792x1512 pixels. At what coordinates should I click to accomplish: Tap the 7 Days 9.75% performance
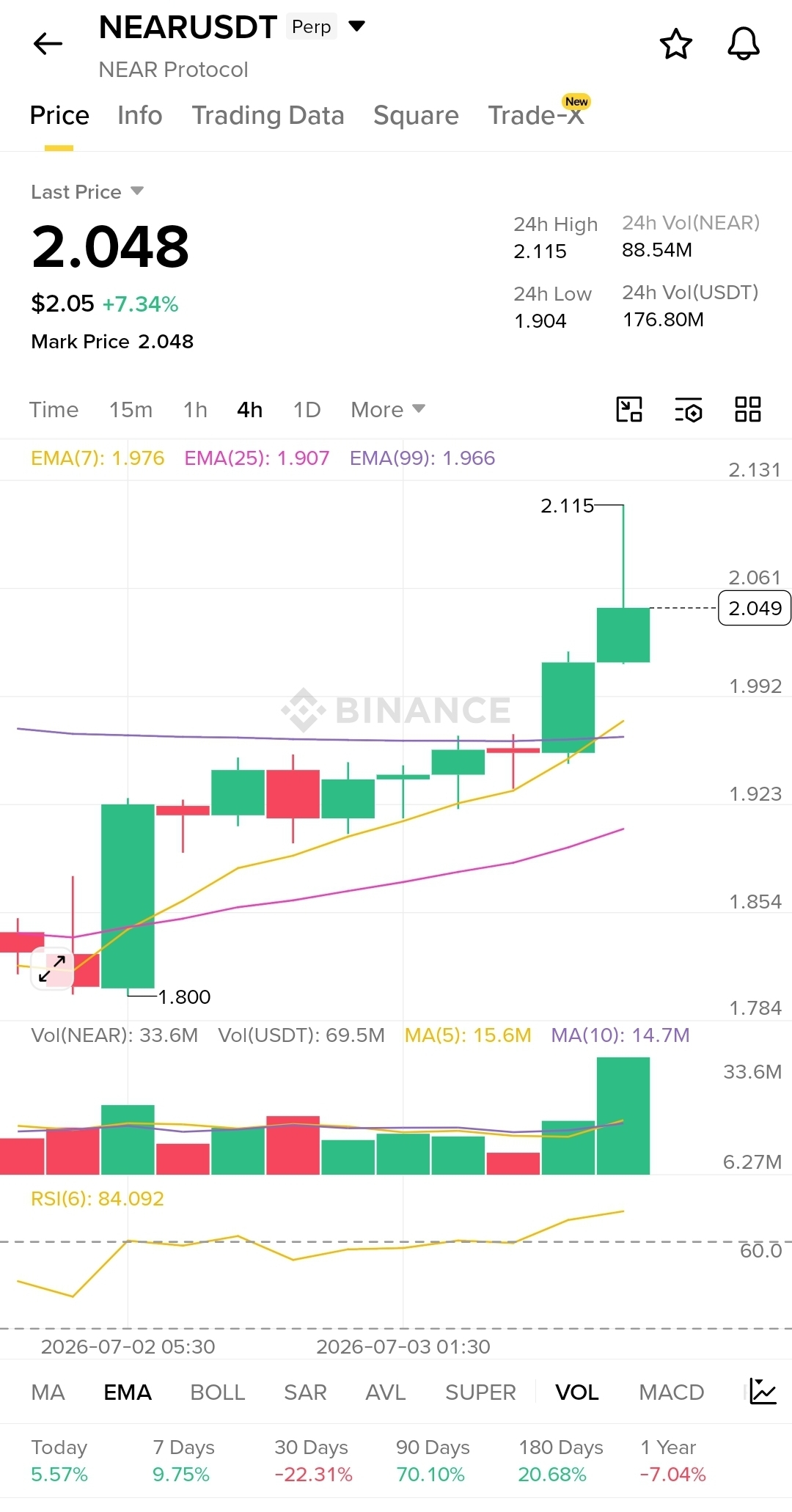click(x=183, y=1461)
